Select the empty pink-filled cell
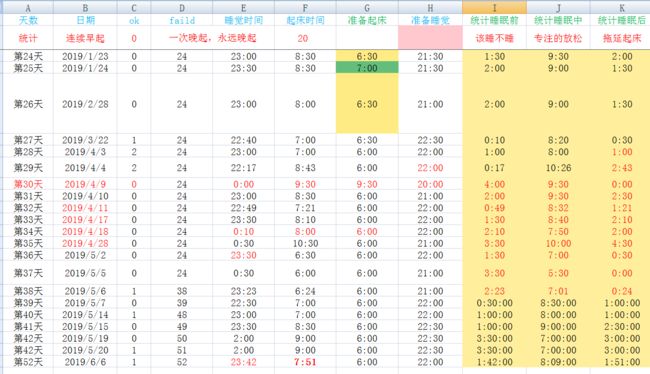Image resolution: width=650 pixels, height=374 pixels. pyautogui.click(x=430, y=38)
